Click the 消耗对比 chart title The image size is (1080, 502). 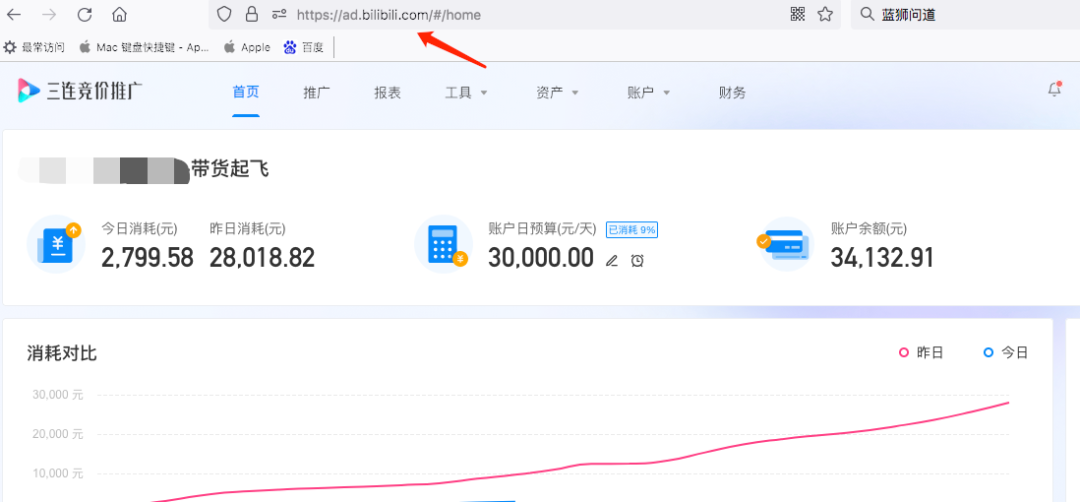(62, 353)
